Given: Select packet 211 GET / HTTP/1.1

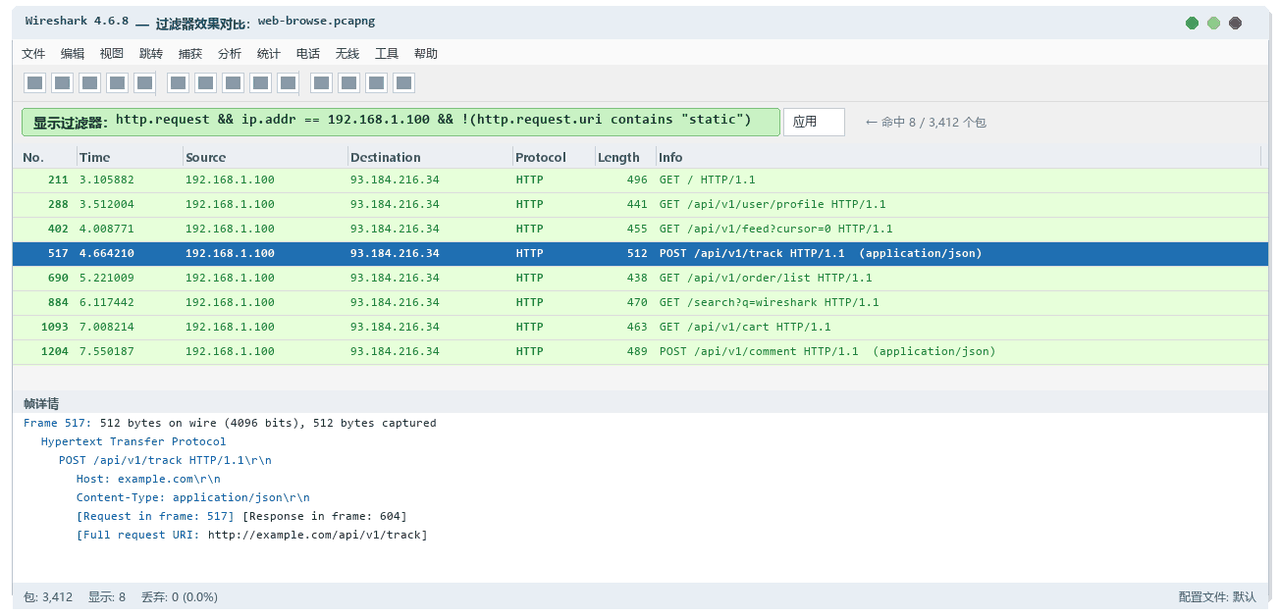Looking at the screenshot, I should click(640, 180).
